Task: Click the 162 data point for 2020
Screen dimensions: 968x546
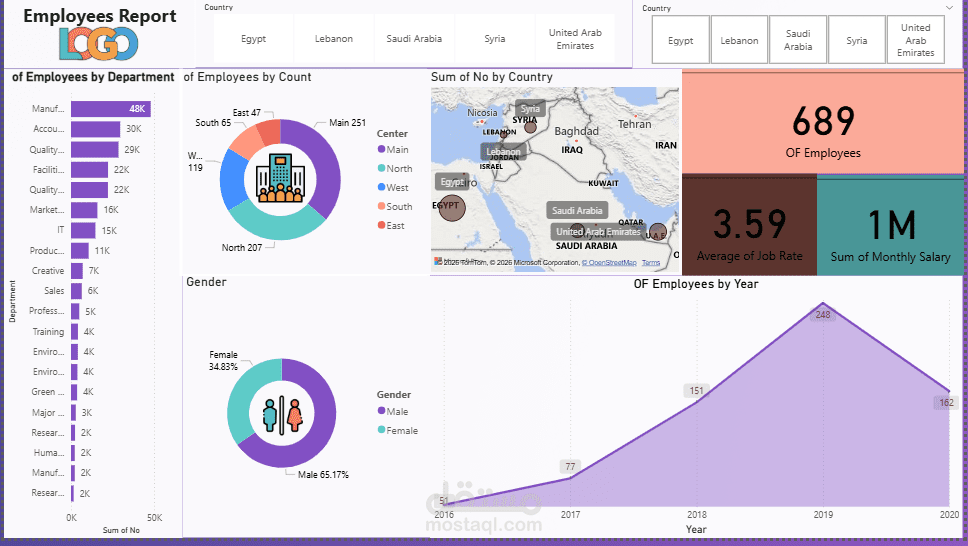Action: coord(948,391)
